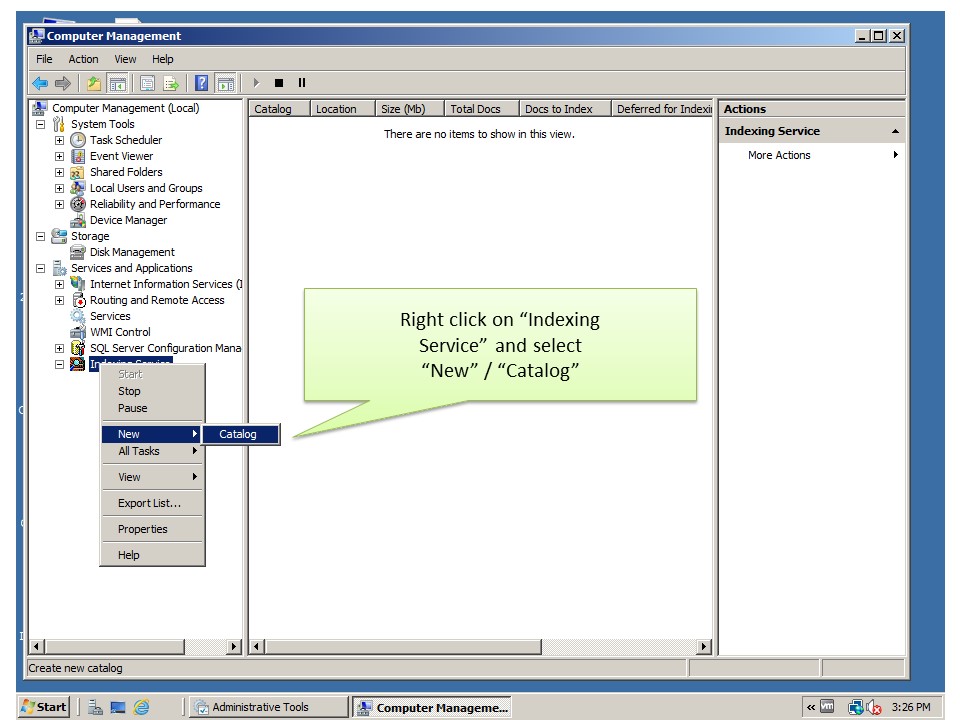
Task: Choose Export List... from the context menu
Action: (152, 503)
